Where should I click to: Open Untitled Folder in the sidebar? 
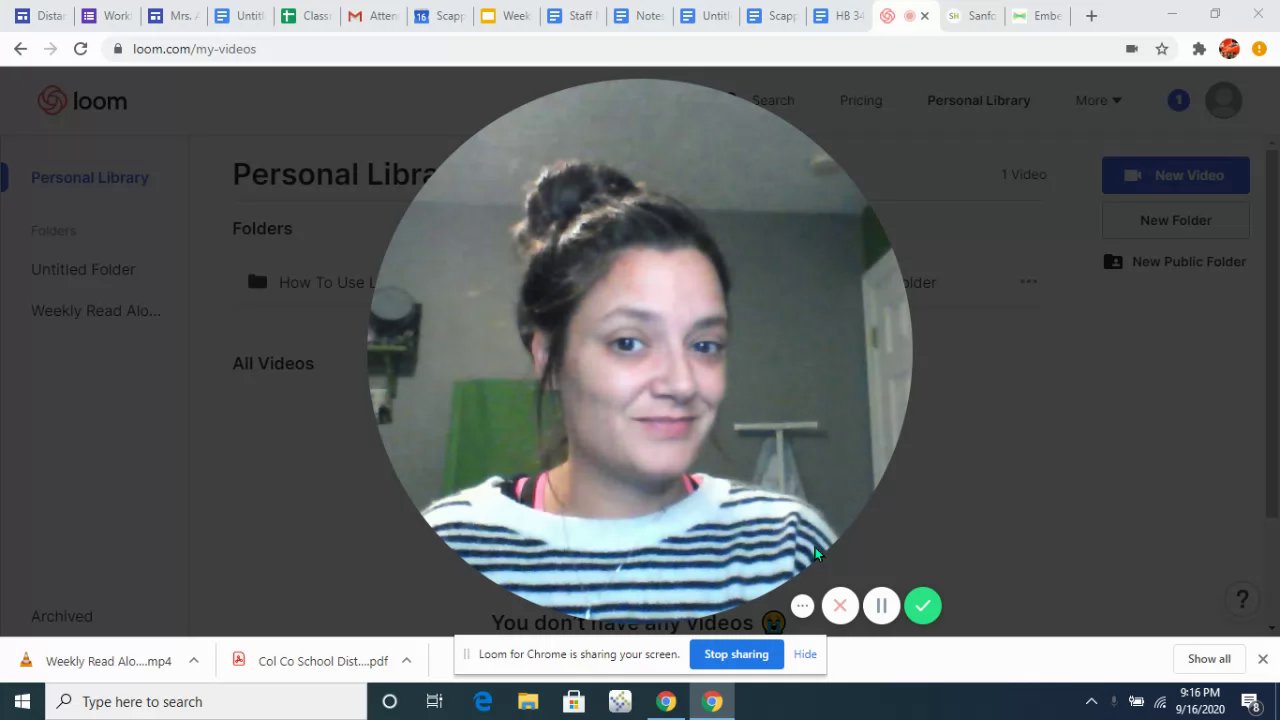tap(83, 269)
